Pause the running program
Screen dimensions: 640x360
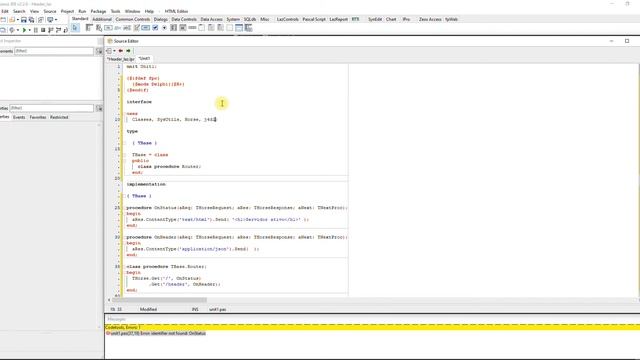coord(36,30)
